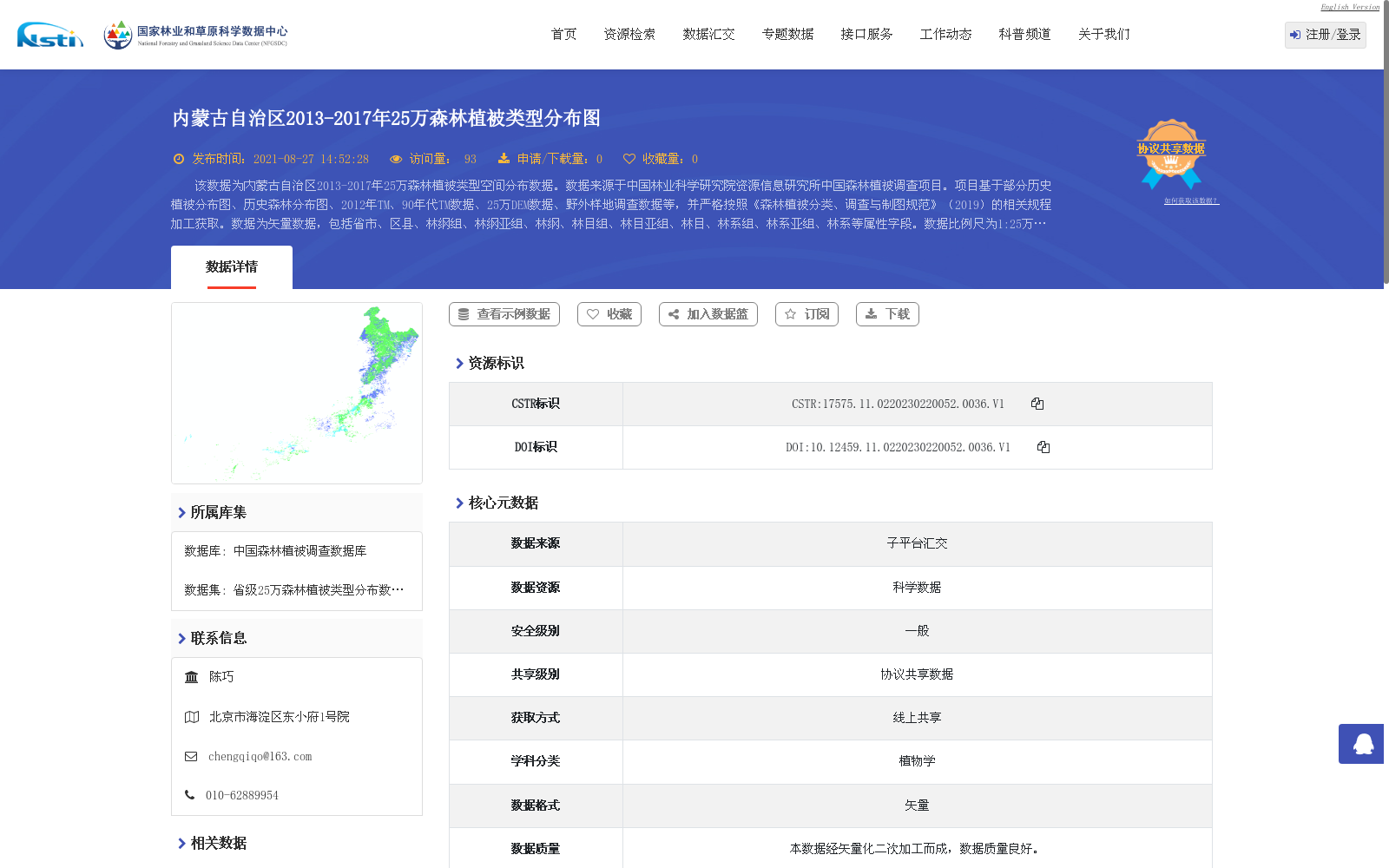Viewport: 1389px width, 868px height.
Task: Open the 接口服务 menu item
Action: pyautogui.click(x=866, y=34)
